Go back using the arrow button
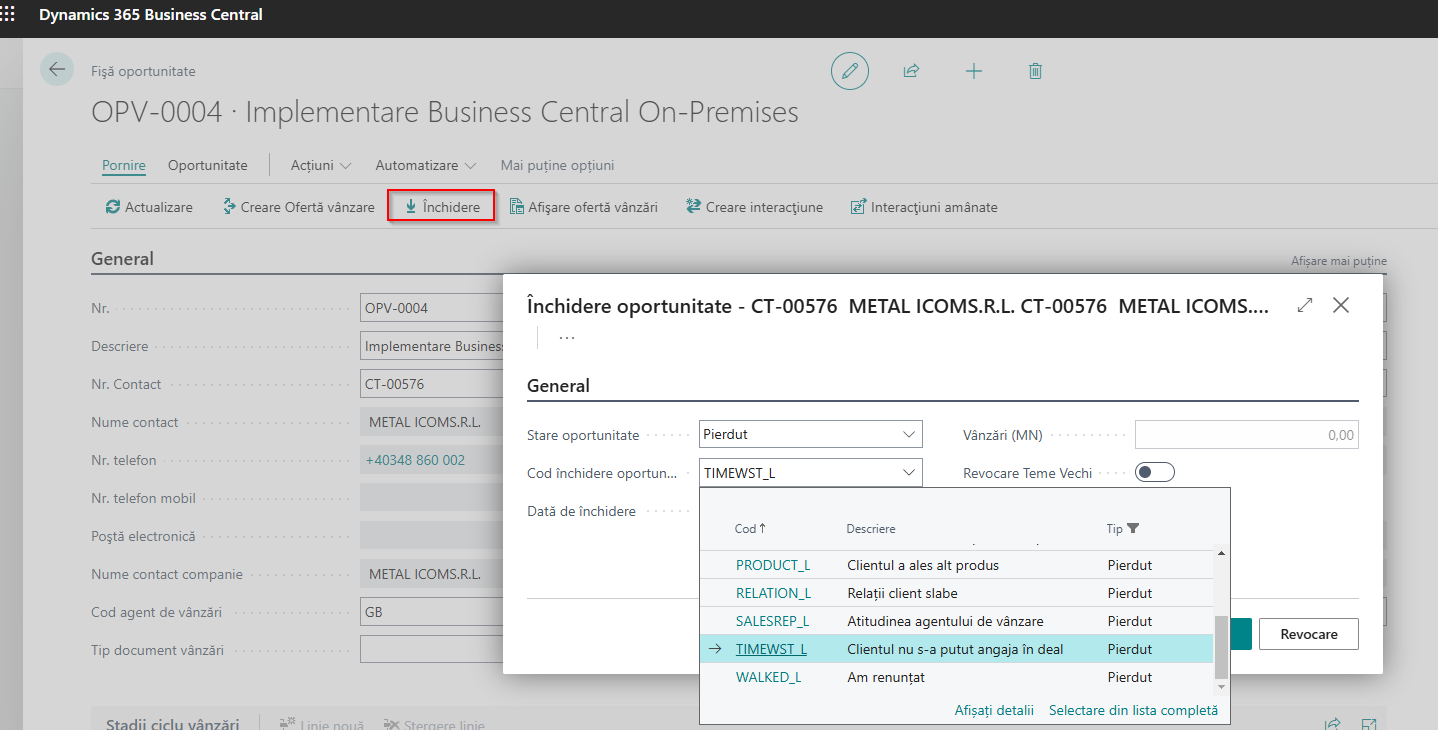1438x730 pixels. pos(57,69)
